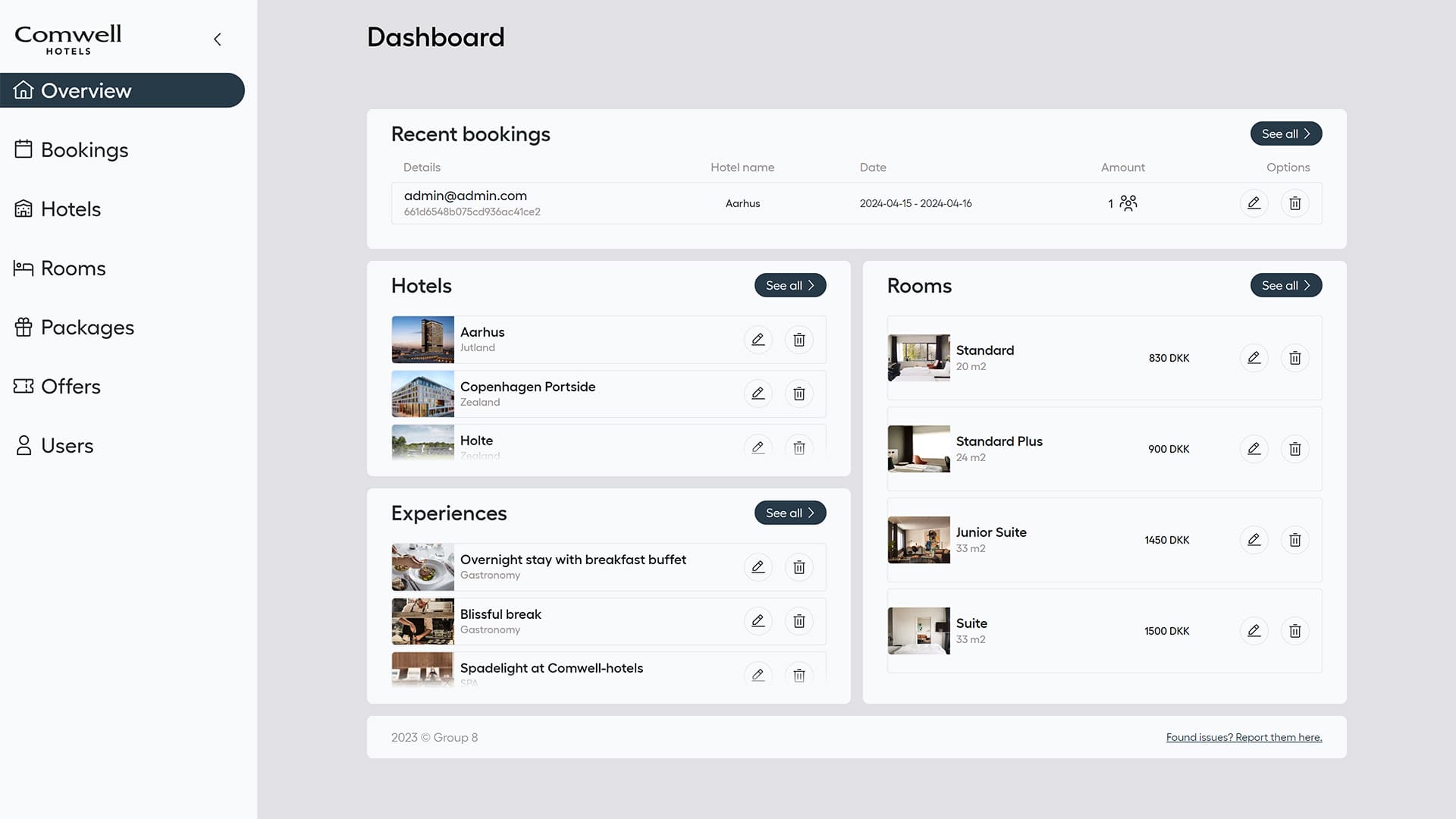The height and width of the screenshot is (819, 1456).
Task: Delete Overnight stay with breakfast buffet experience
Action: pos(799,567)
